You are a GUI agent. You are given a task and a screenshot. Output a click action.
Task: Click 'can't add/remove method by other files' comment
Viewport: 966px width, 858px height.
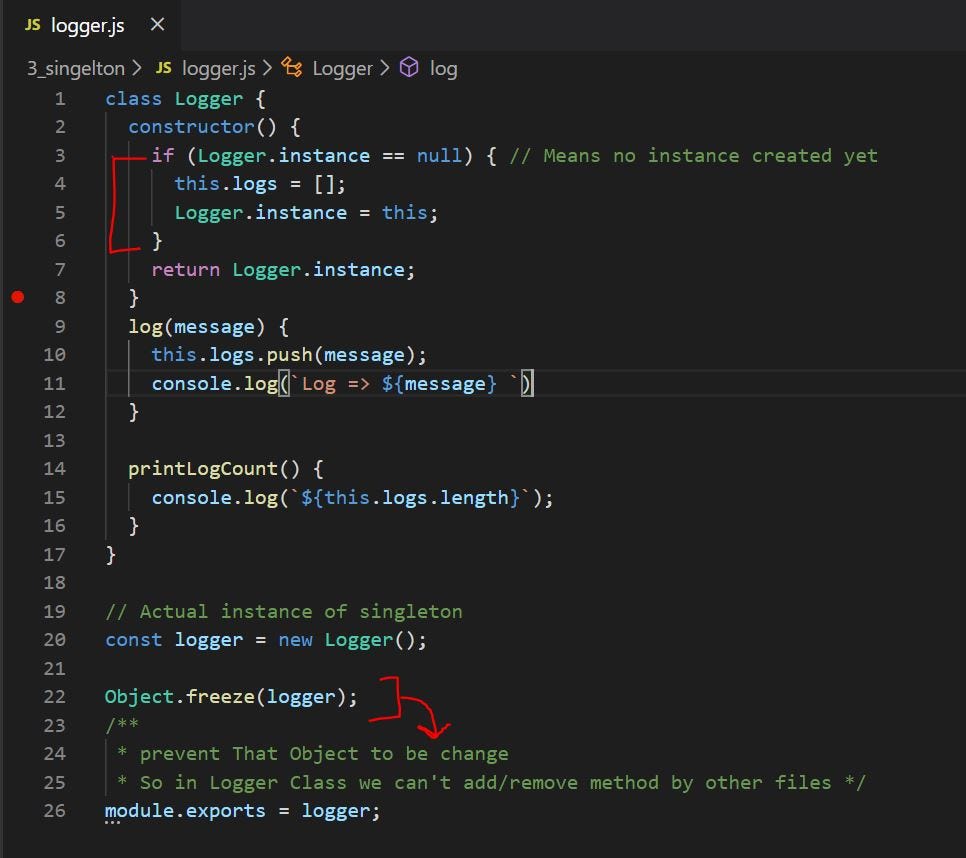(613, 783)
